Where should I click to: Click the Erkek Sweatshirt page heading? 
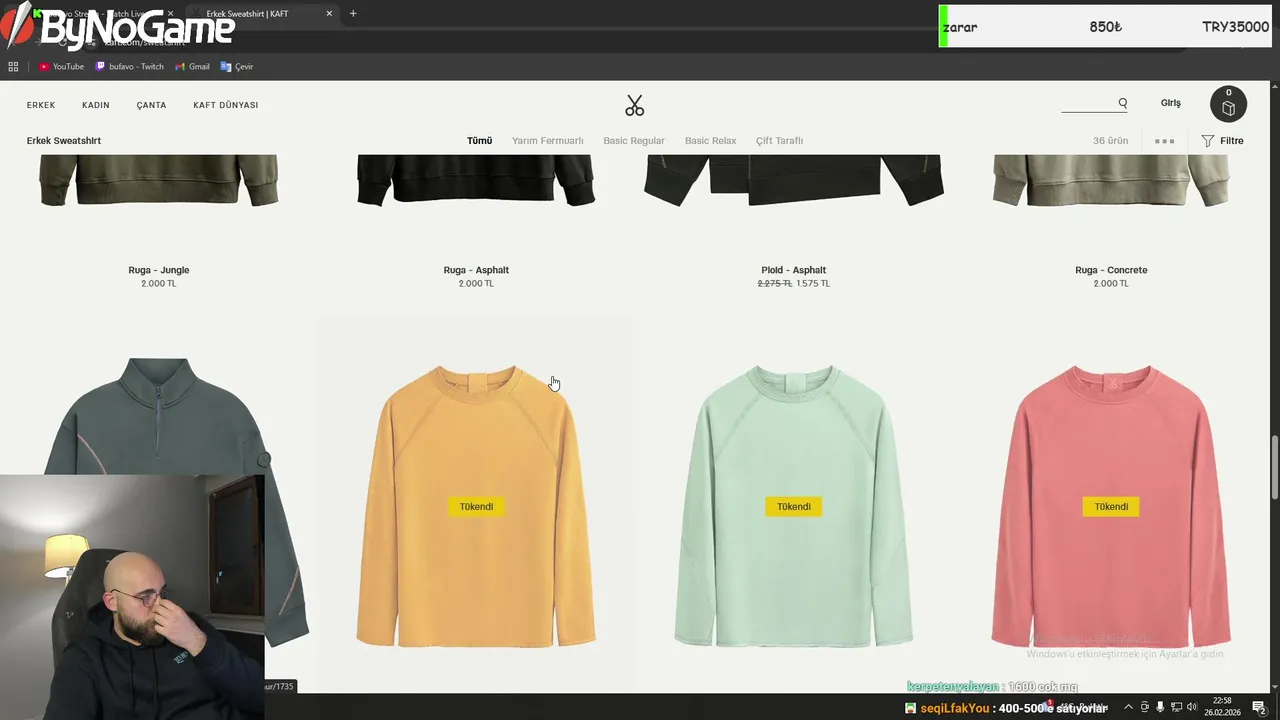click(64, 141)
